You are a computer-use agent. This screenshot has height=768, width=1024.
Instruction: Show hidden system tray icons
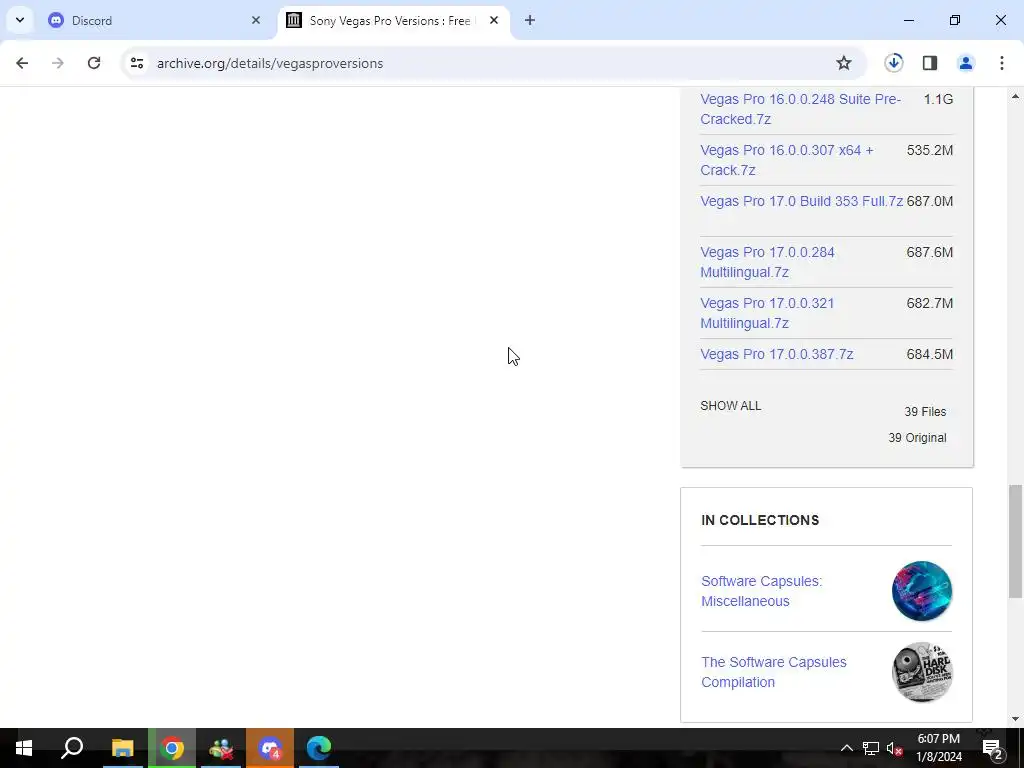coord(846,748)
